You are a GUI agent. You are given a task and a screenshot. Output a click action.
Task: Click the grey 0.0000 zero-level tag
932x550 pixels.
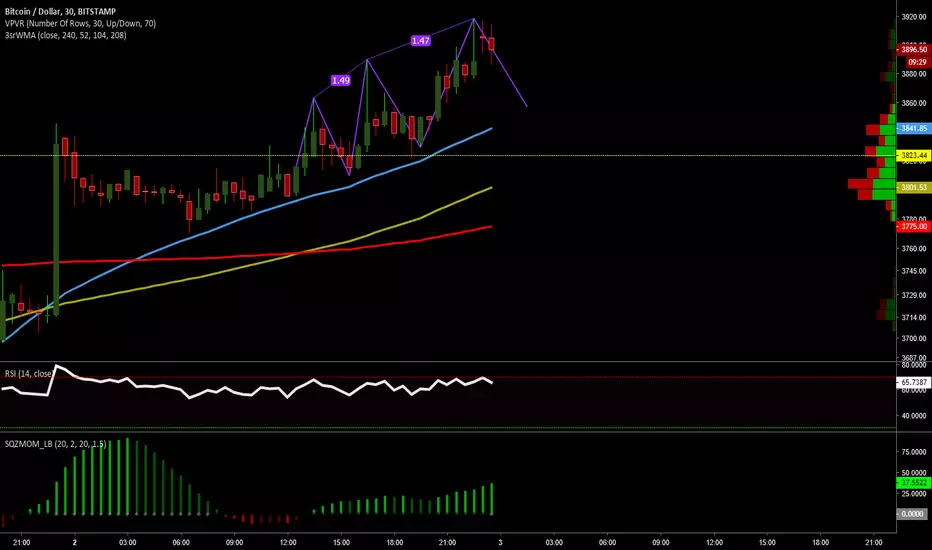[x=914, y=513]
